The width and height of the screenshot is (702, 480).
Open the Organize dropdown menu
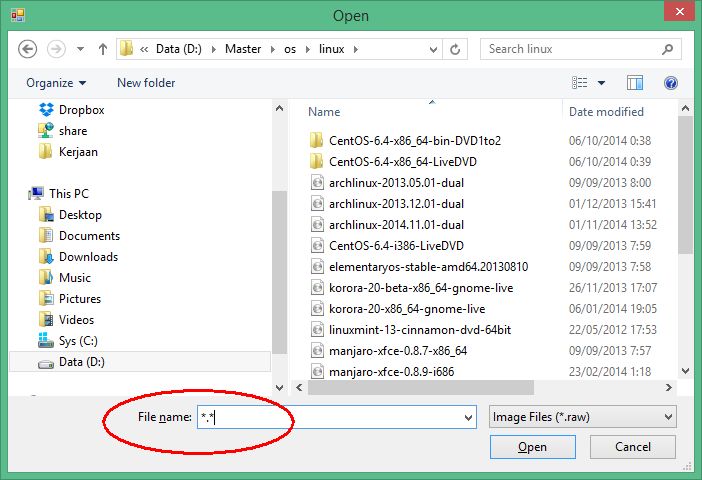click(56, 83)
